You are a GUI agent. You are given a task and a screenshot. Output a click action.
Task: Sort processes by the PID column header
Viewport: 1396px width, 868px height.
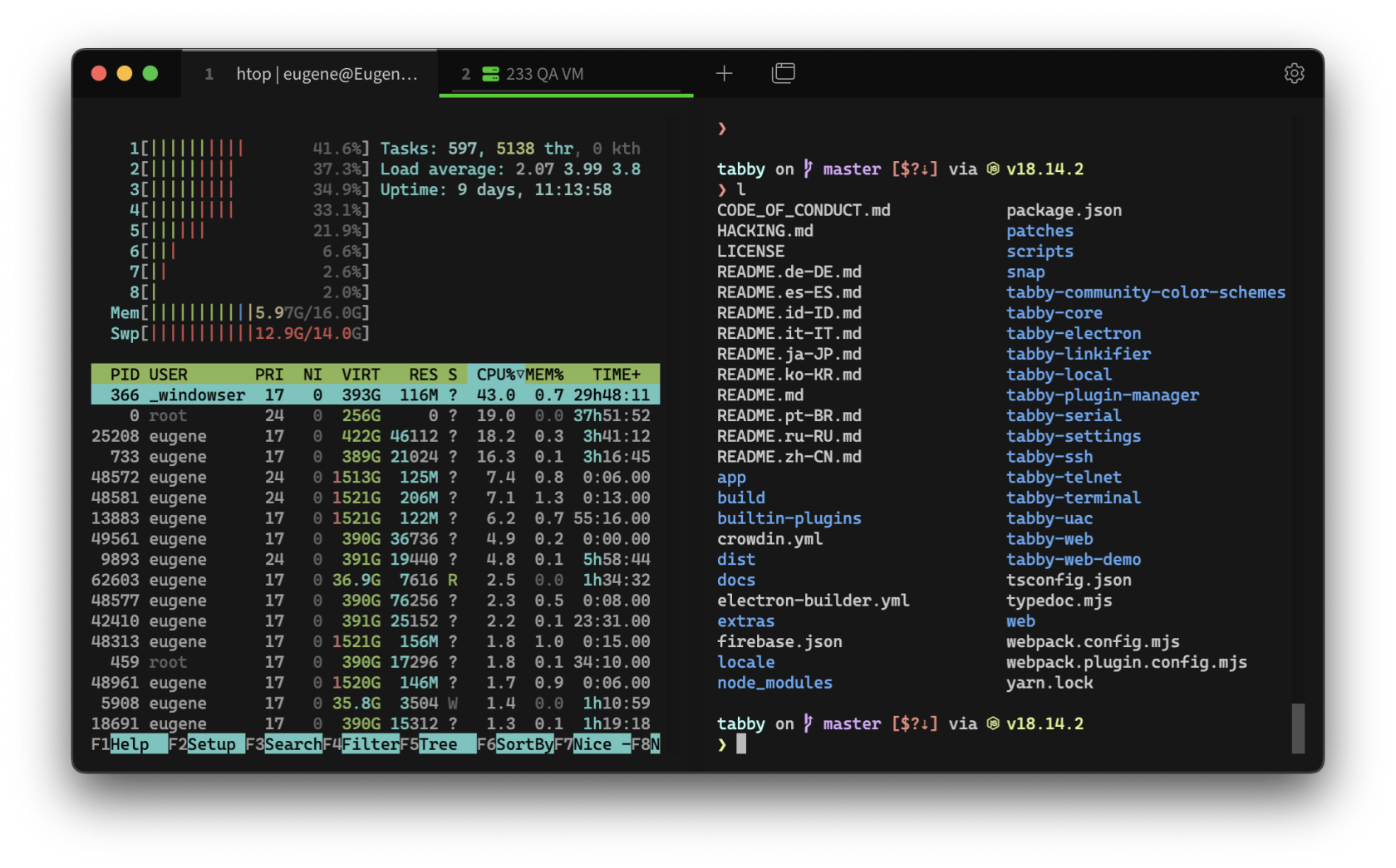125,375
